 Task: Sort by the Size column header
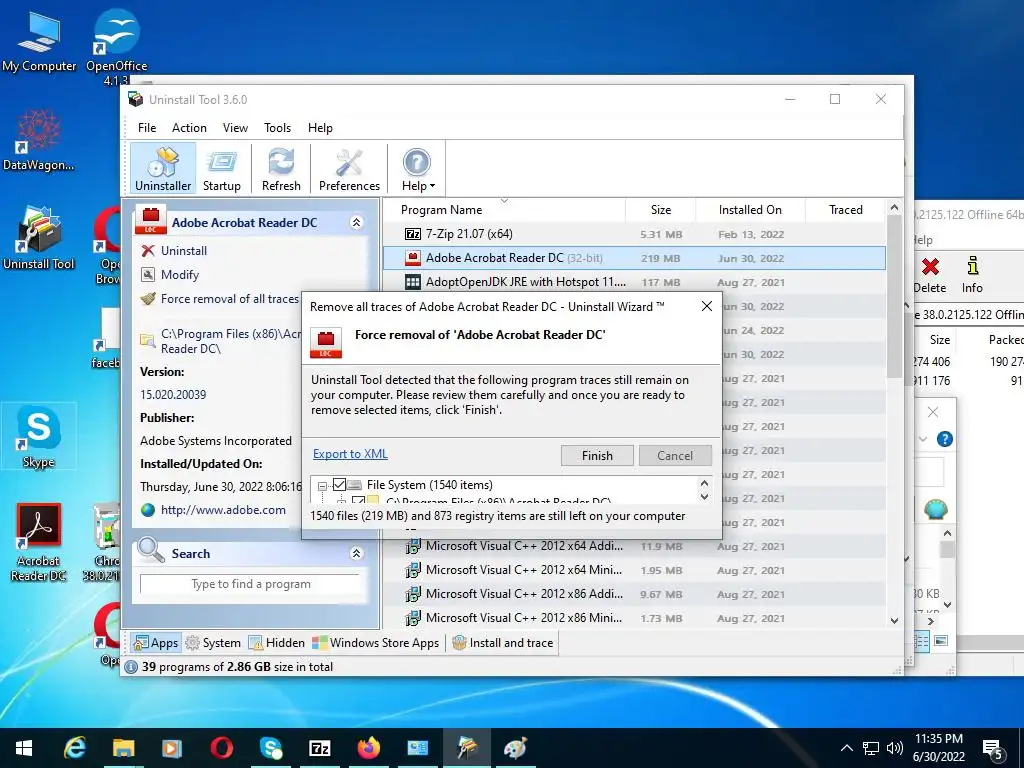pos(660,210)
